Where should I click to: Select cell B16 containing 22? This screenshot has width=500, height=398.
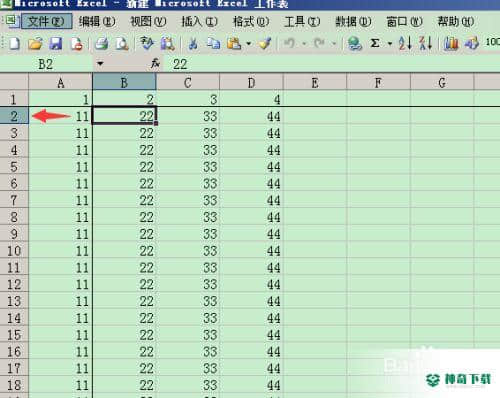124,351
